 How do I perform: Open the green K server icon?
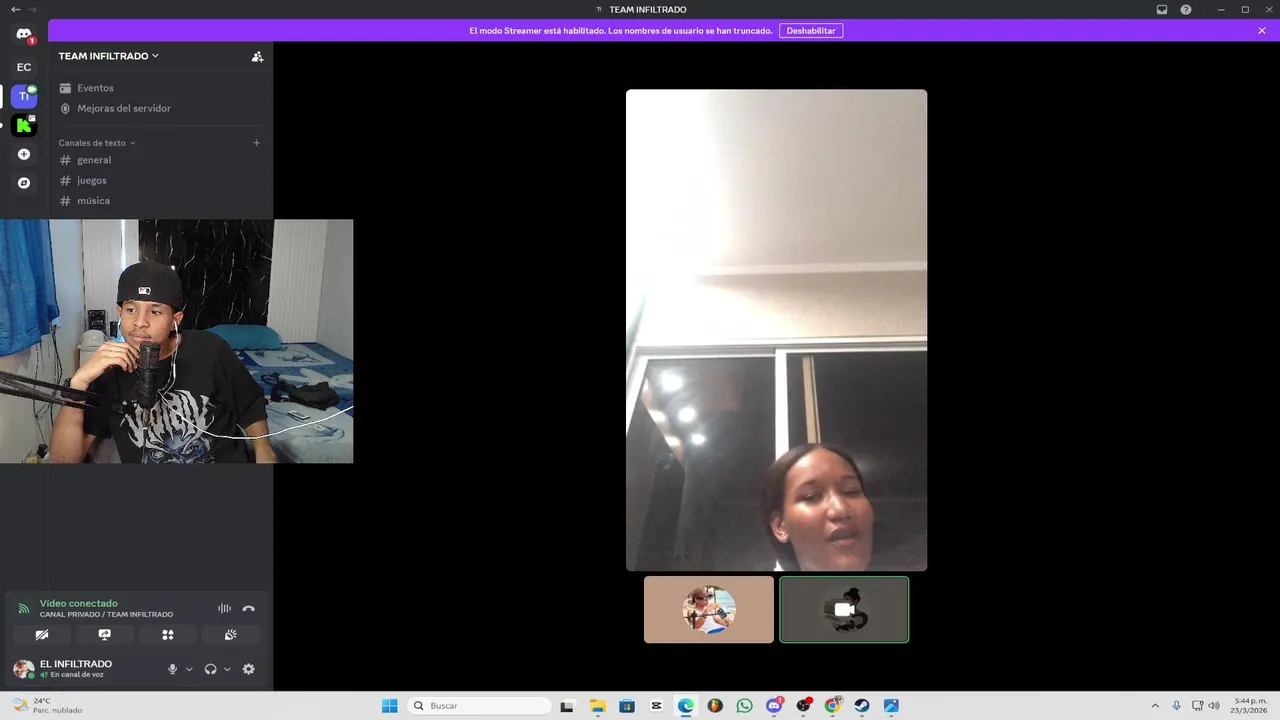tap(24, 125)
